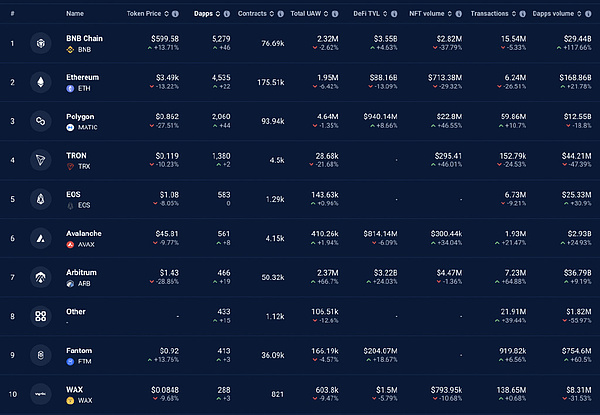Open the WAX logo icon
This screenshot has height=415, width=600.
(40, 393)
